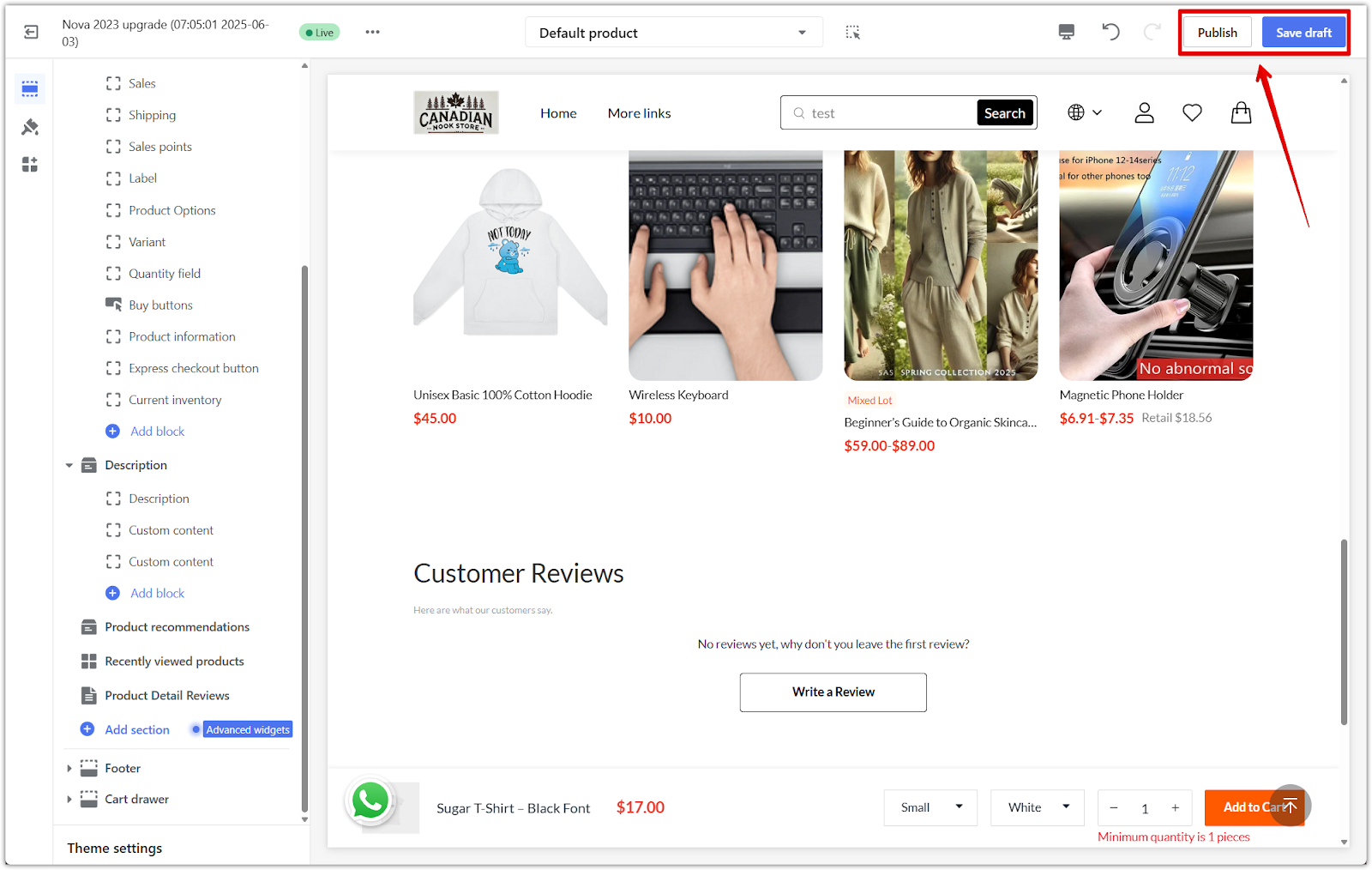This screenshot has height=870, width=1372.
Task: Click the Publish button
Action: click(1218, 33)
